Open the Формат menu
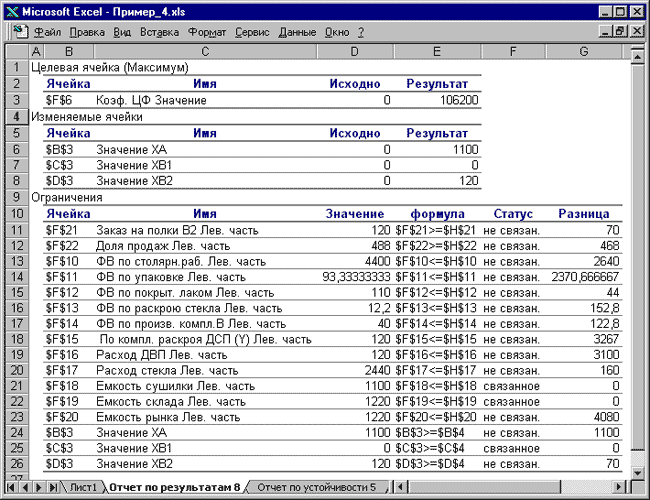 (x=207, y=32)
